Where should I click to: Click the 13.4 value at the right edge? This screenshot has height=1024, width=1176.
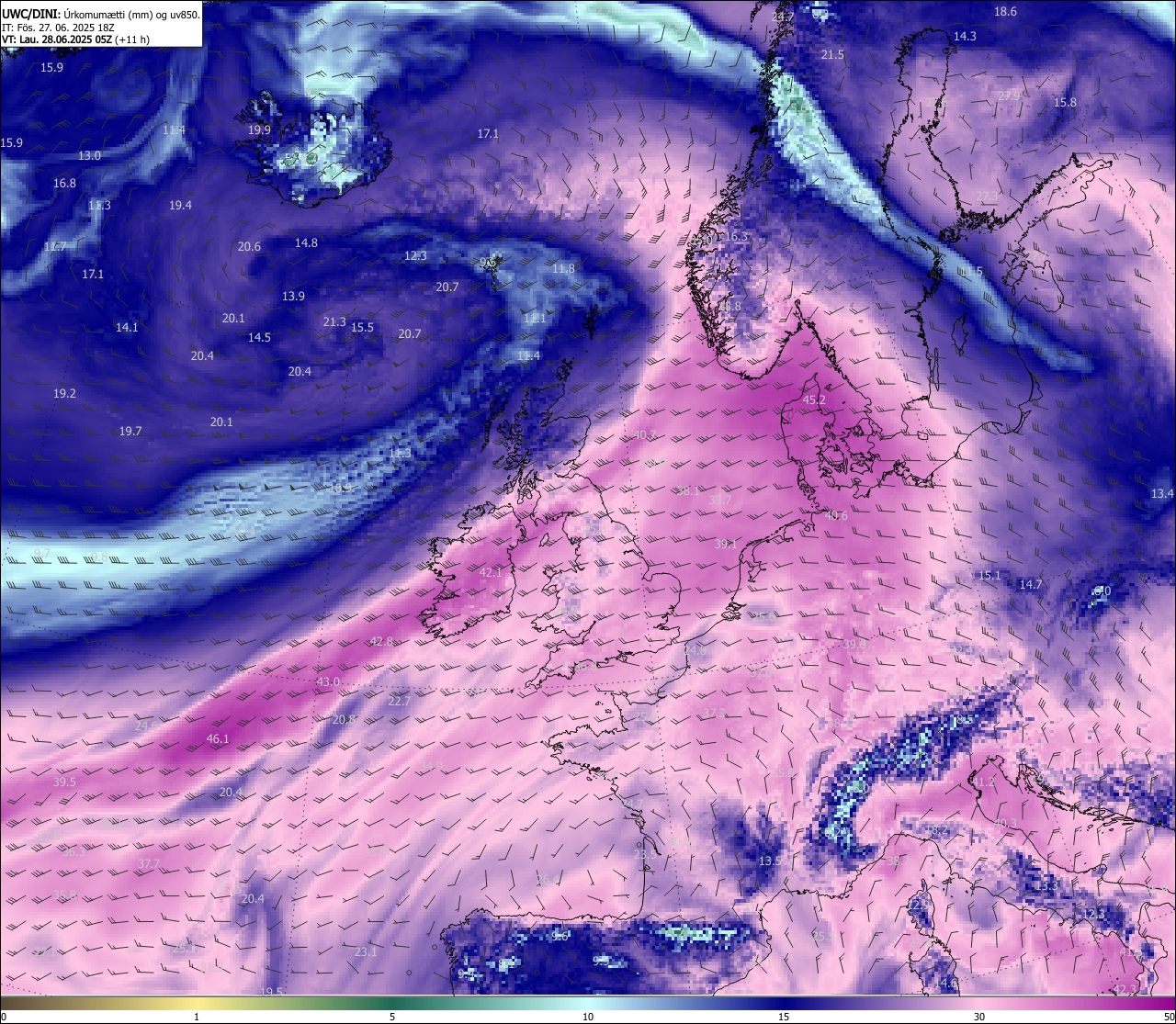point(1162,493)
